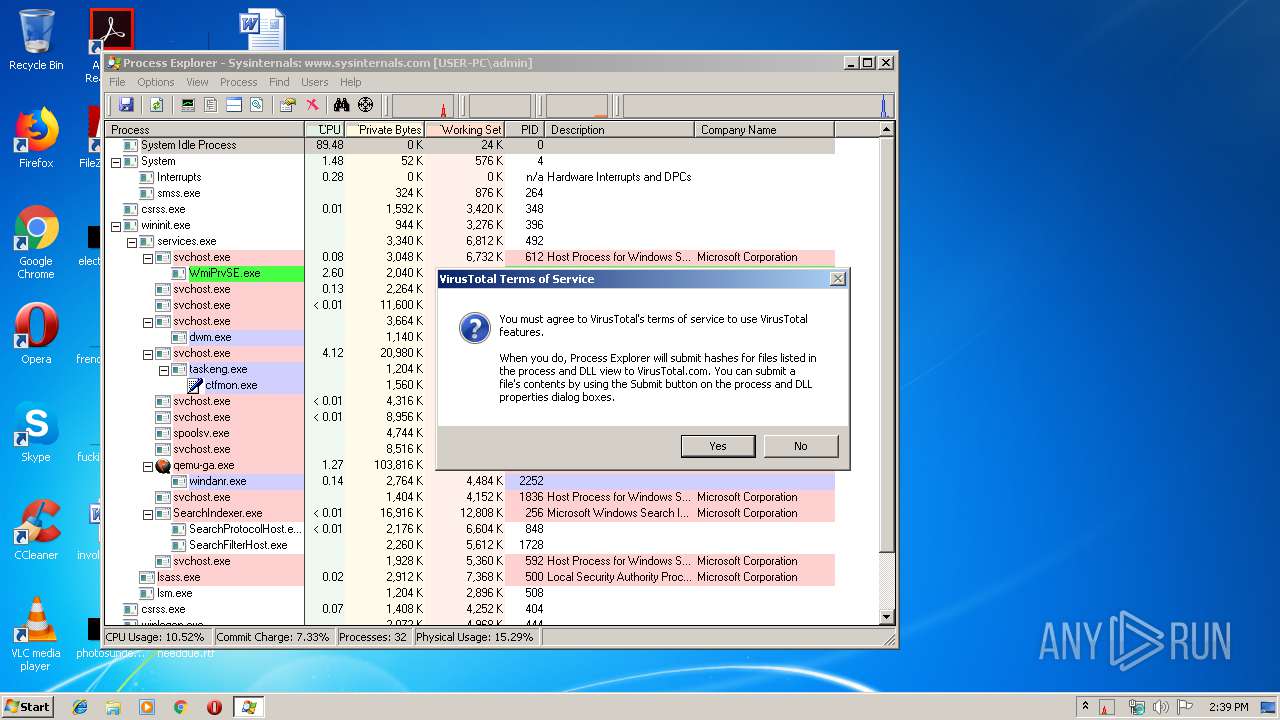
Task: Collapse svchost.exe node above taskeng.exe
Action: [147, 353]
